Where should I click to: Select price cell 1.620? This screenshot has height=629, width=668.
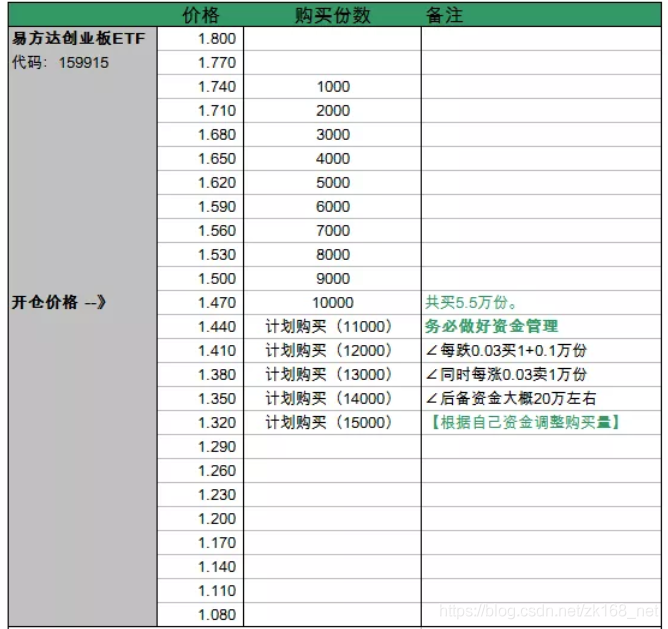(x=200, y=183)
